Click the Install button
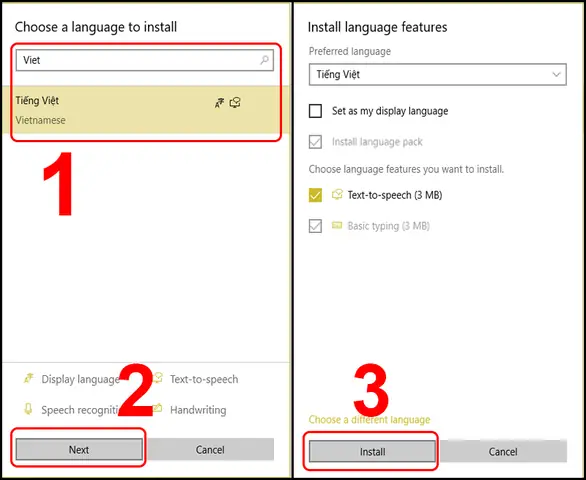This screenshot has width=586, height=480. [372, 451]
